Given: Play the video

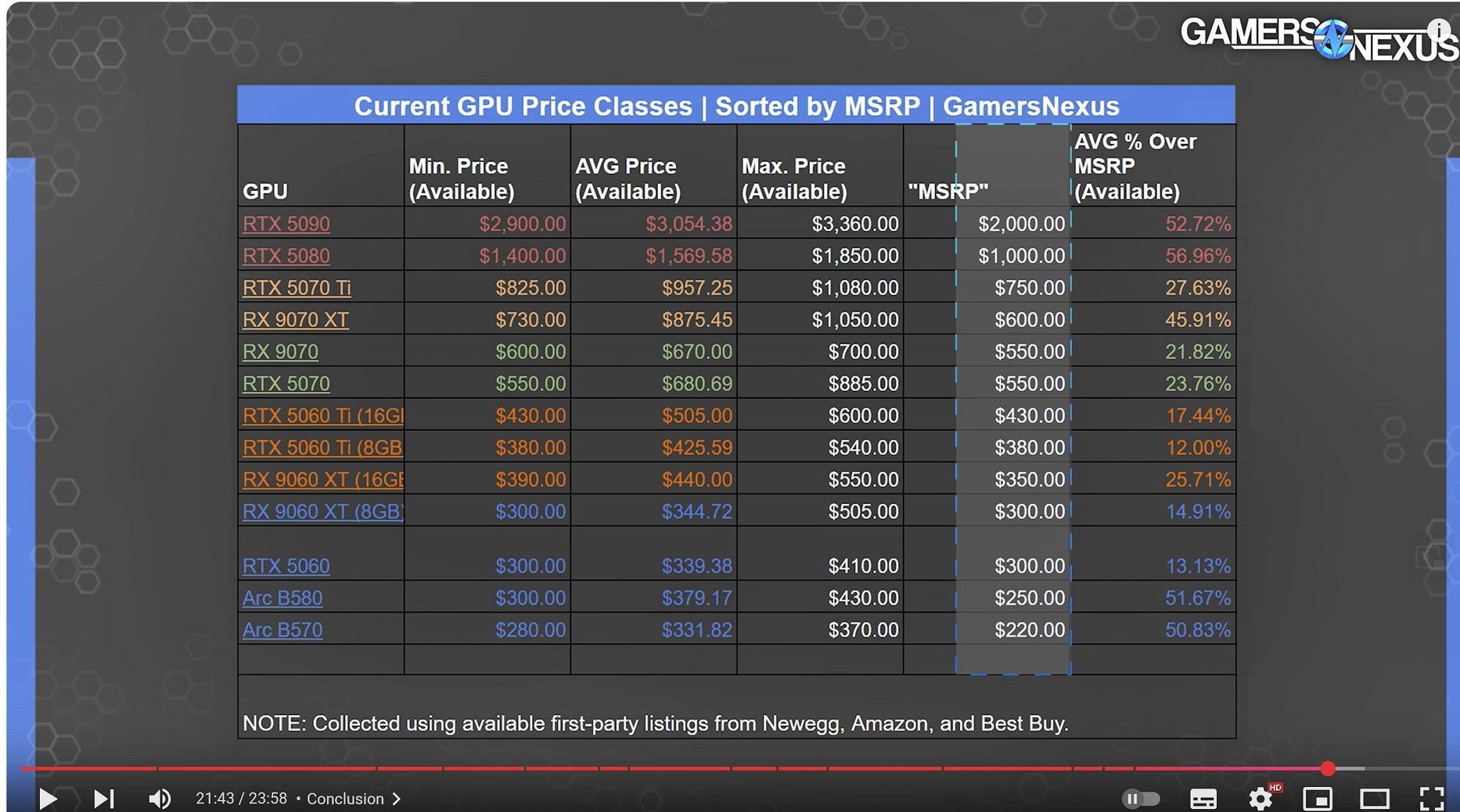Looking at the screenshot, I should [x=48, y=798].
